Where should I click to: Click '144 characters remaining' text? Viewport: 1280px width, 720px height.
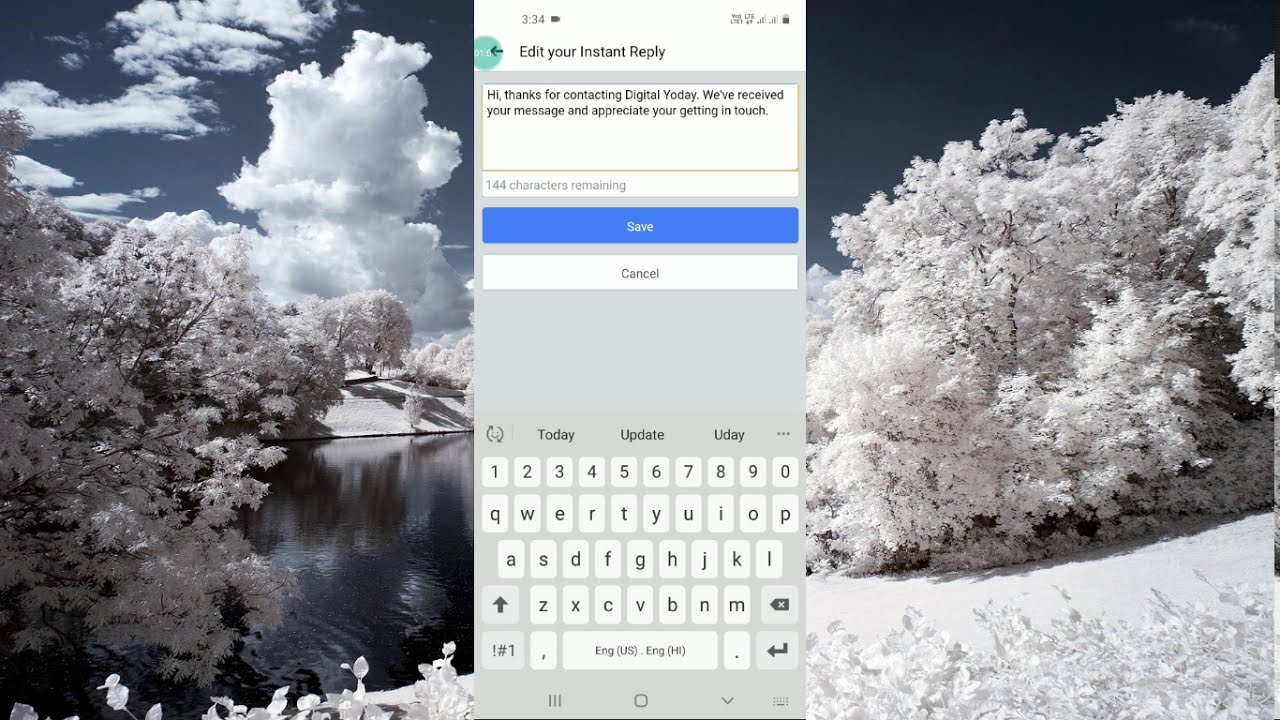click(x=556, y=185)
